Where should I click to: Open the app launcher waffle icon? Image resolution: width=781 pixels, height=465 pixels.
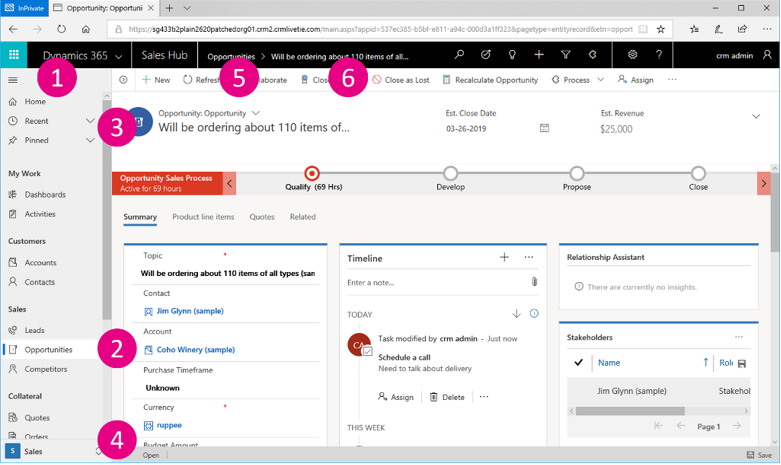tap(13, 55)
